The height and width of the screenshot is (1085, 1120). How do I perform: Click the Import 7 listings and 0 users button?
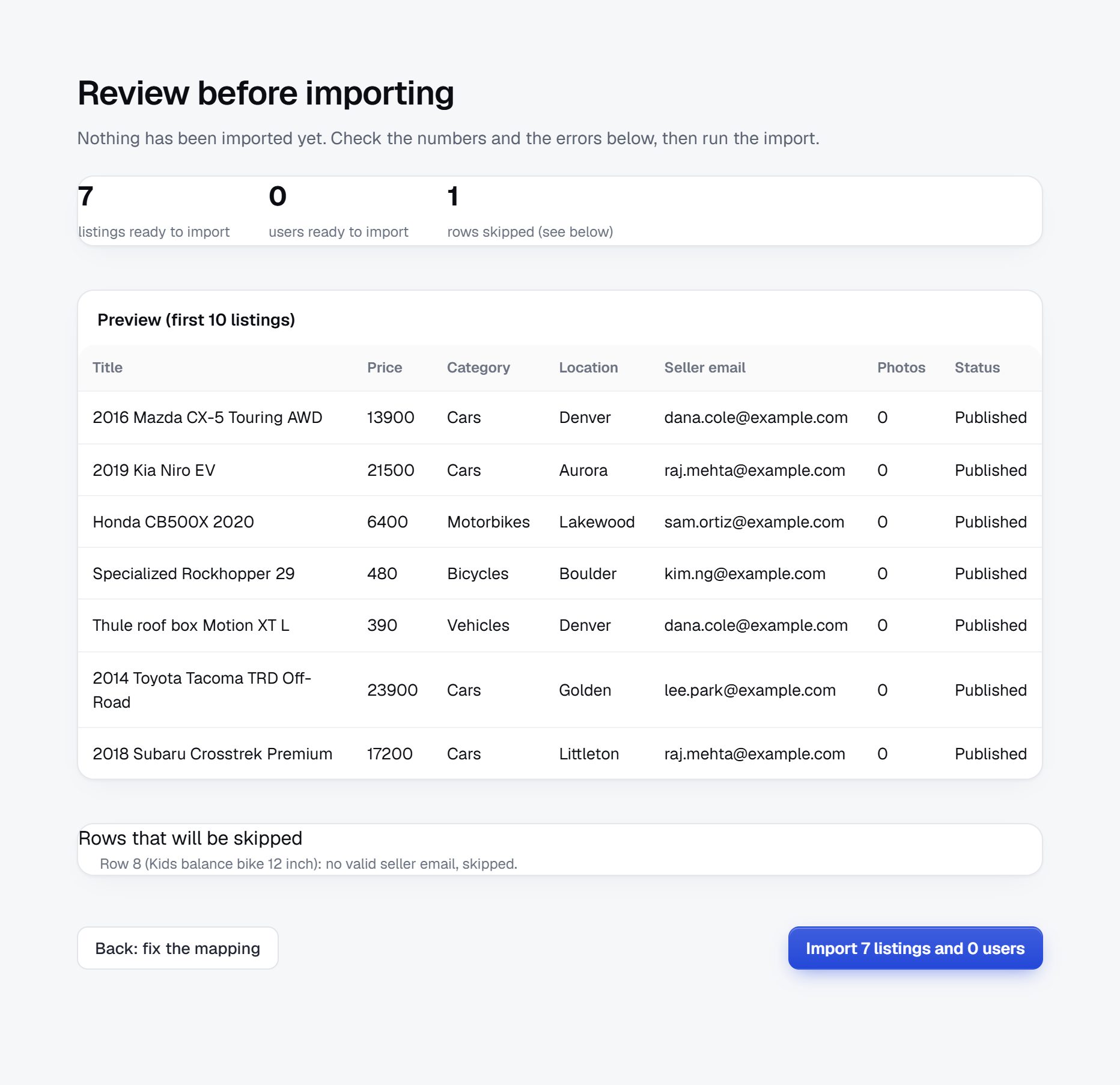pos(915,948)
